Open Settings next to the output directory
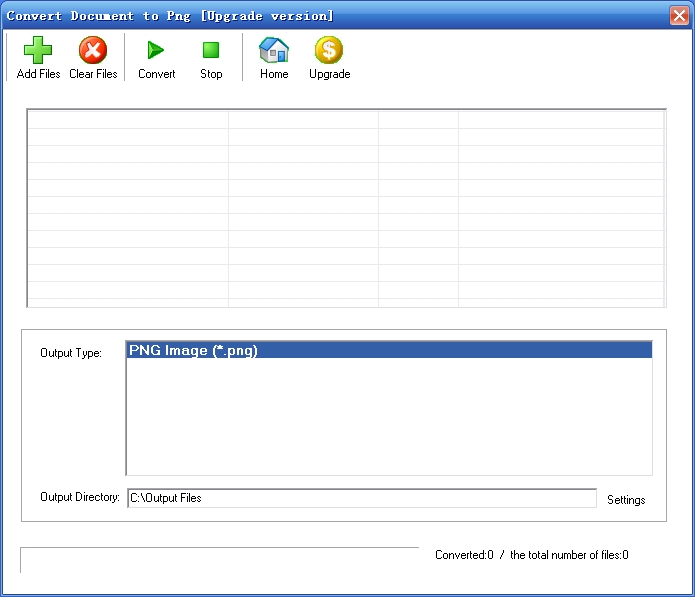This screenshot has height=597, width=695. 626,499
